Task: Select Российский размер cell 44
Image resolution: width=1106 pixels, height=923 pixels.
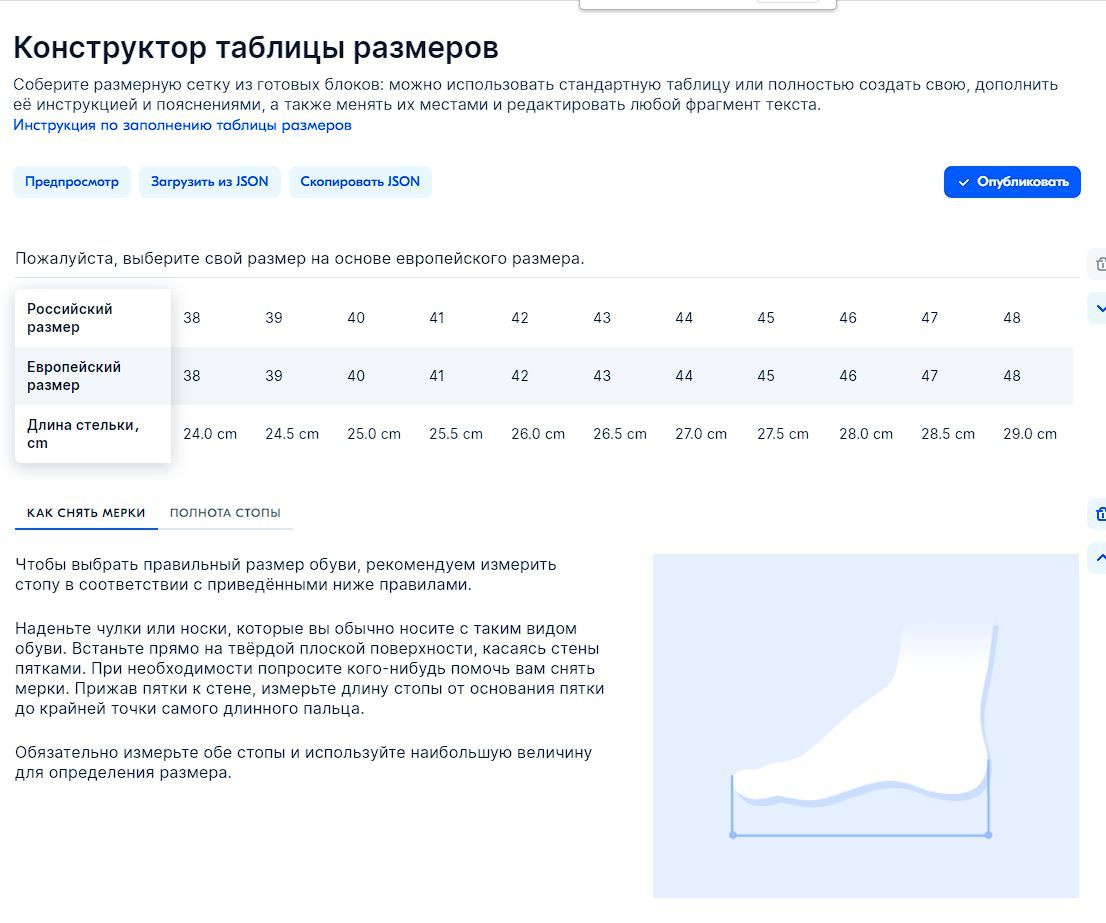Action: click(684, 318)
